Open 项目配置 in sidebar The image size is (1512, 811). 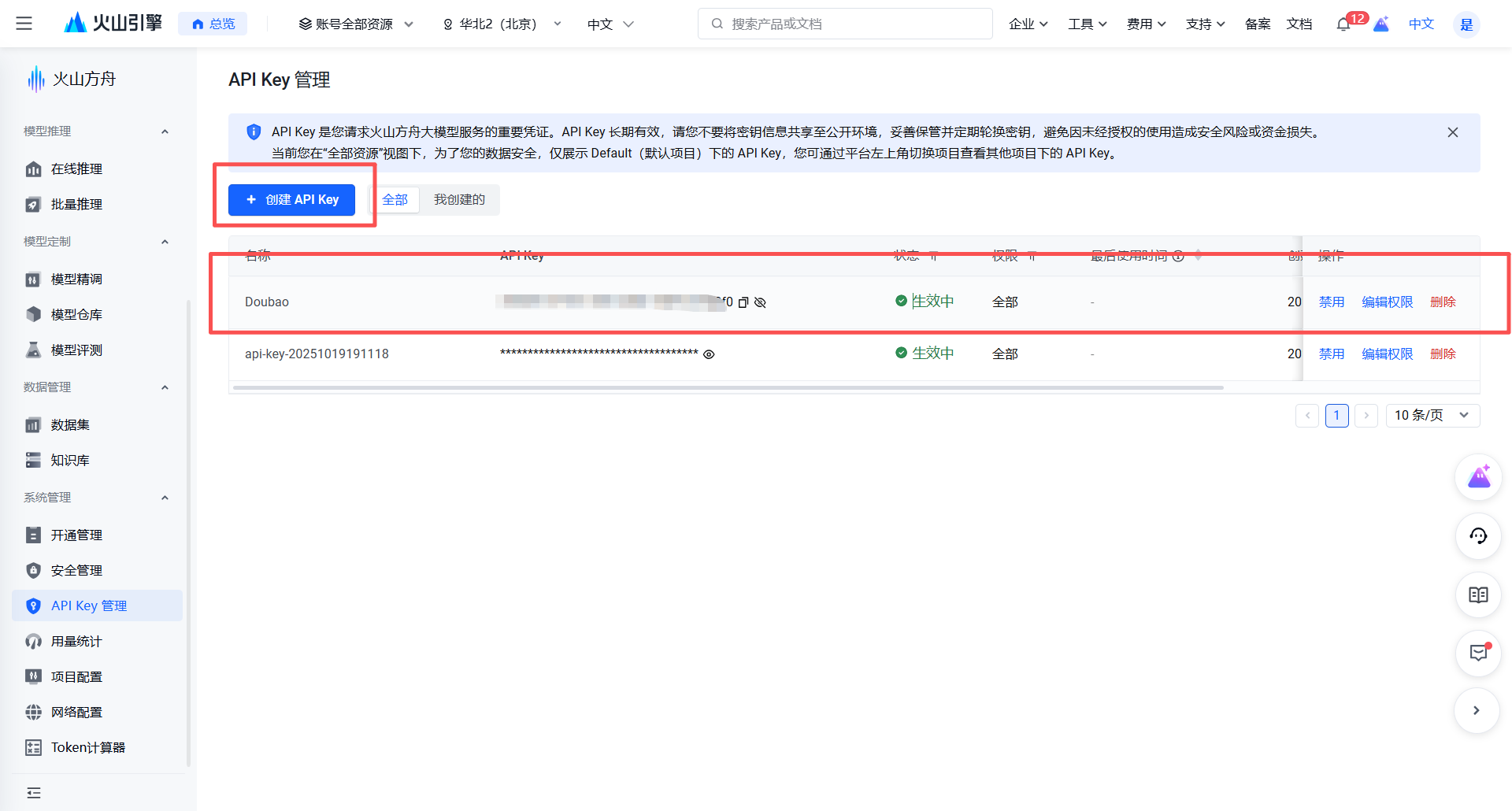[x=98, y=677]
